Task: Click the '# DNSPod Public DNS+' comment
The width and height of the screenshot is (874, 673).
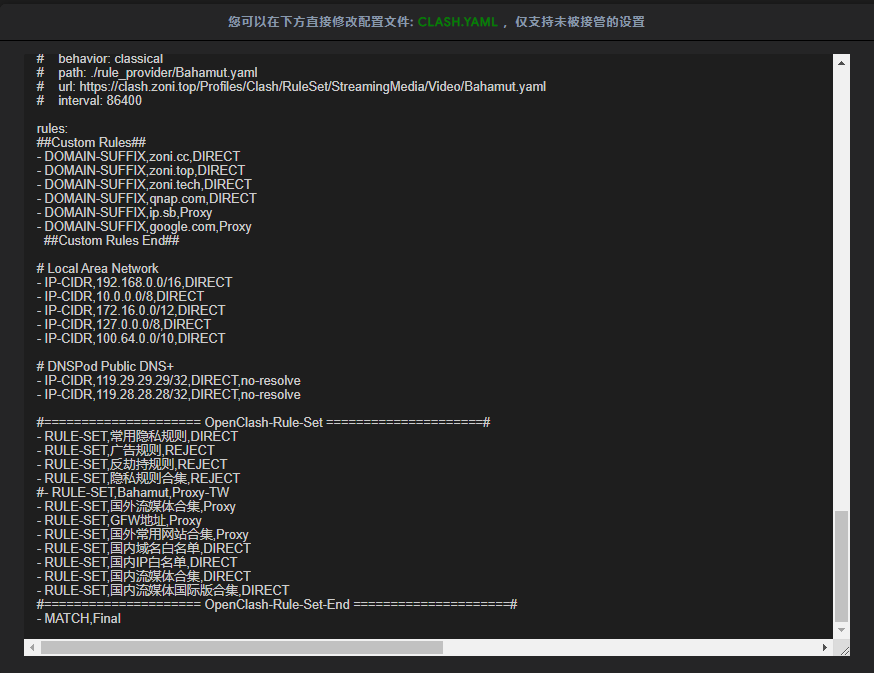Action: (105, 366)
